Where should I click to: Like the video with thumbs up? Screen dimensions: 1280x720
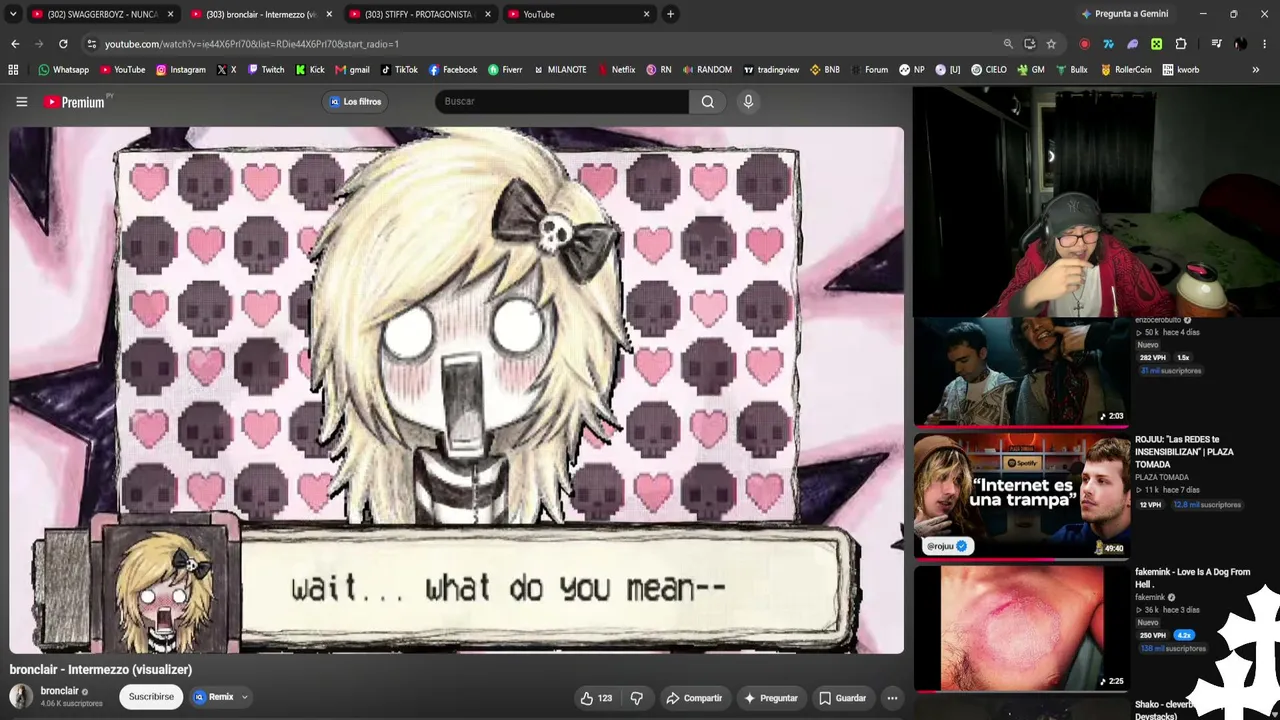tap(596, 698)
